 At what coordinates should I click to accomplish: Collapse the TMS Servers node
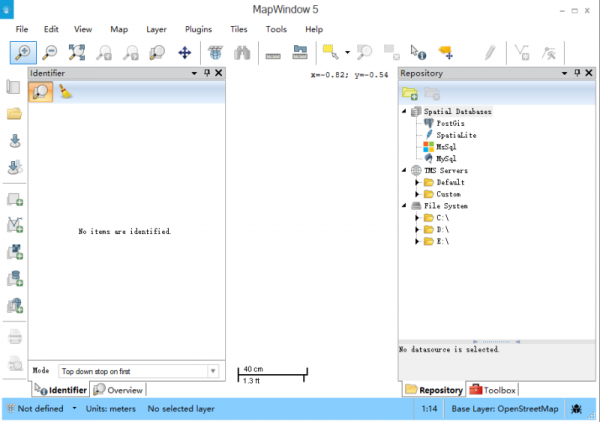pos(404,170)
